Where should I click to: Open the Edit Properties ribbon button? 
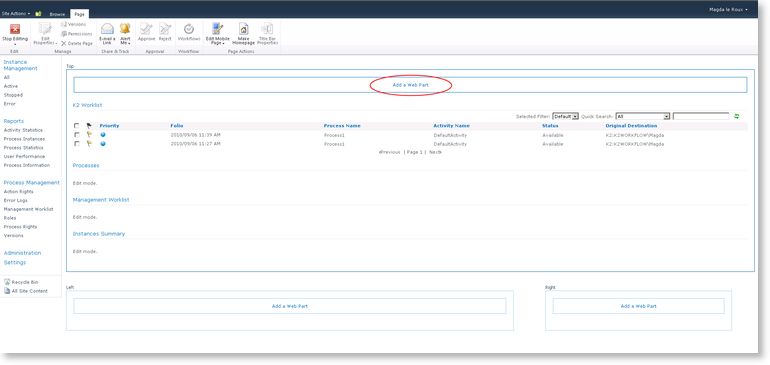(45, 34)
